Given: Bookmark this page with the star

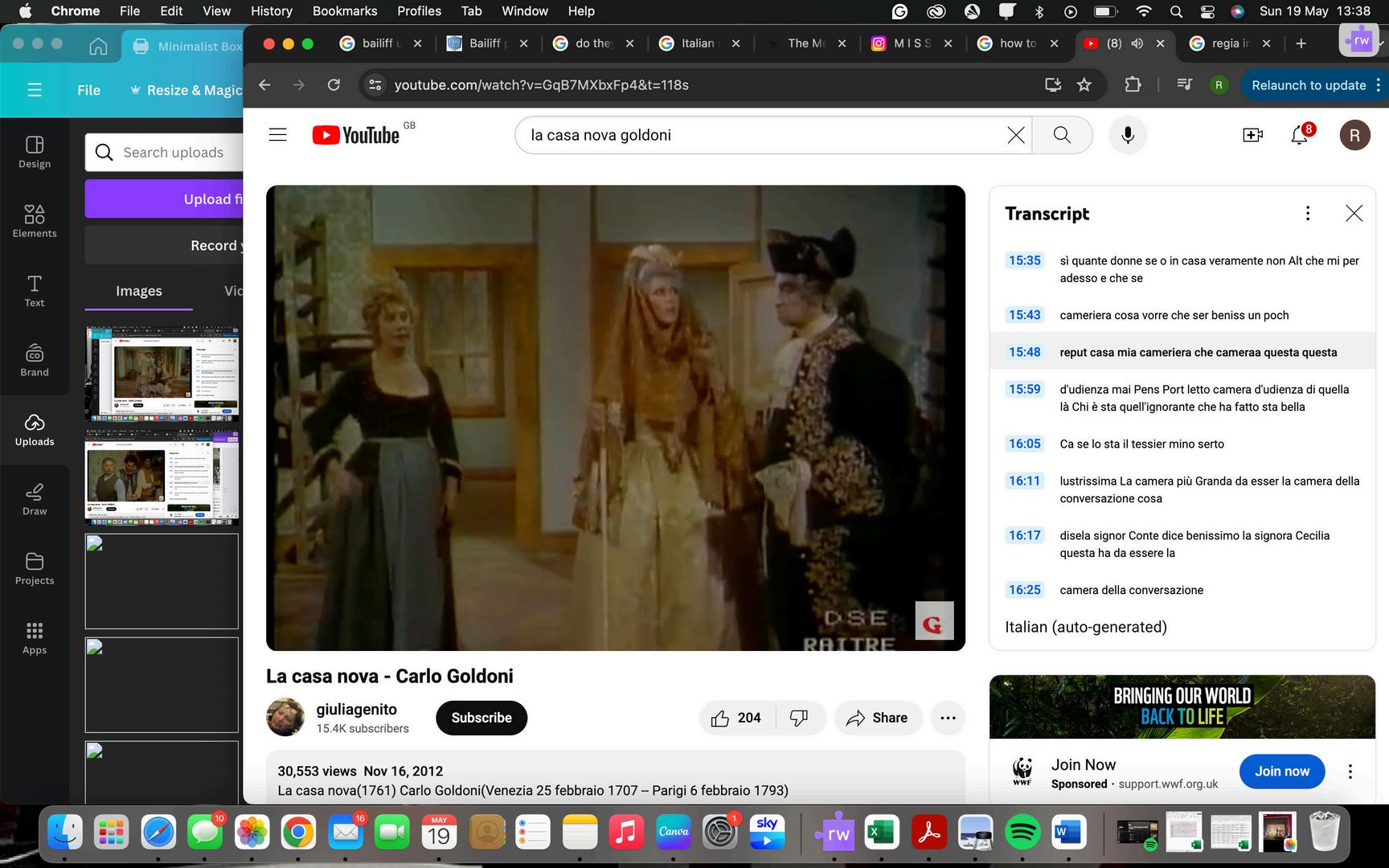Looking at the screenshot, I should click(1084, 85).
